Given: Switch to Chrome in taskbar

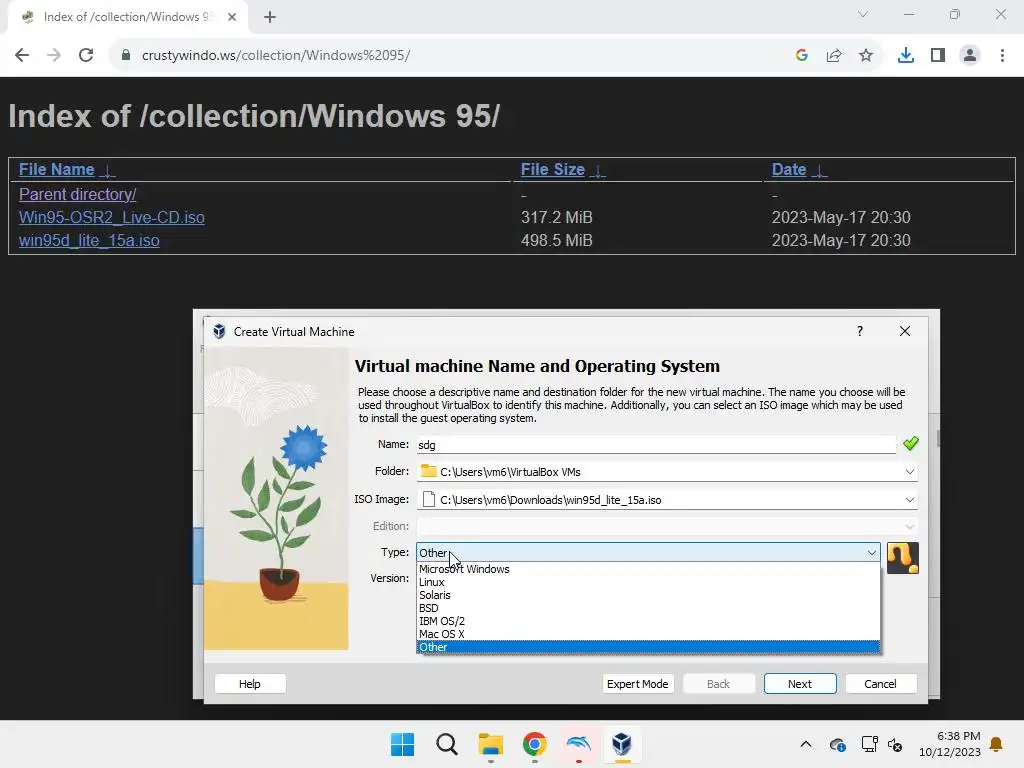Looking at the screenshot, I should [534, 744].
